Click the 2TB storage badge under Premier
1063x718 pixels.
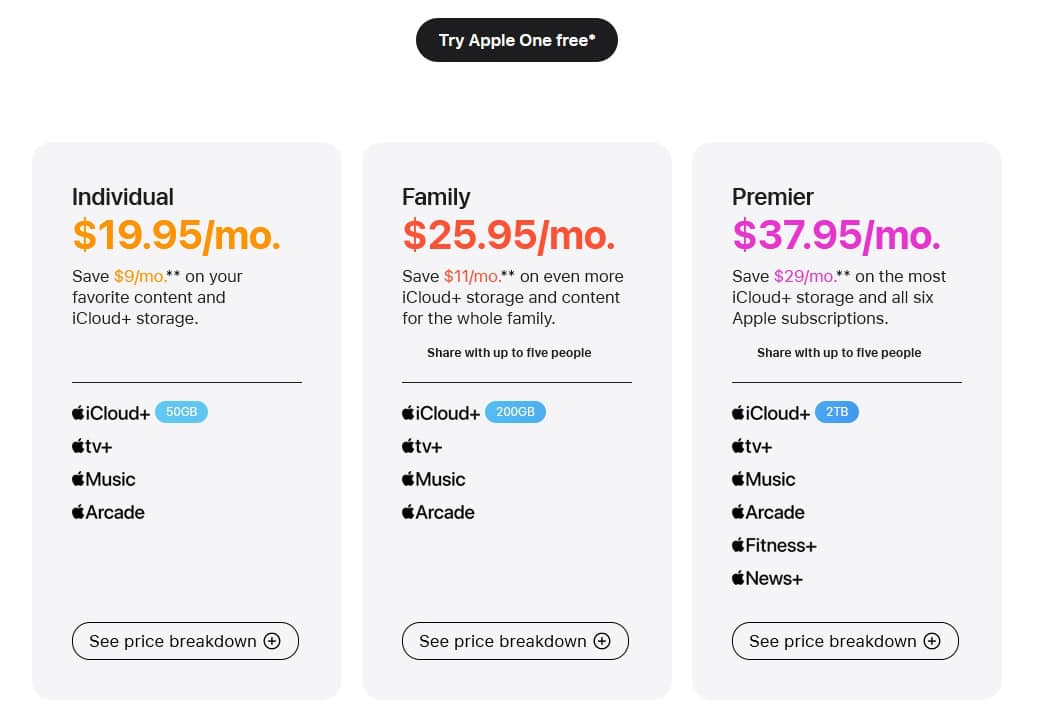(x=838, y=411)
